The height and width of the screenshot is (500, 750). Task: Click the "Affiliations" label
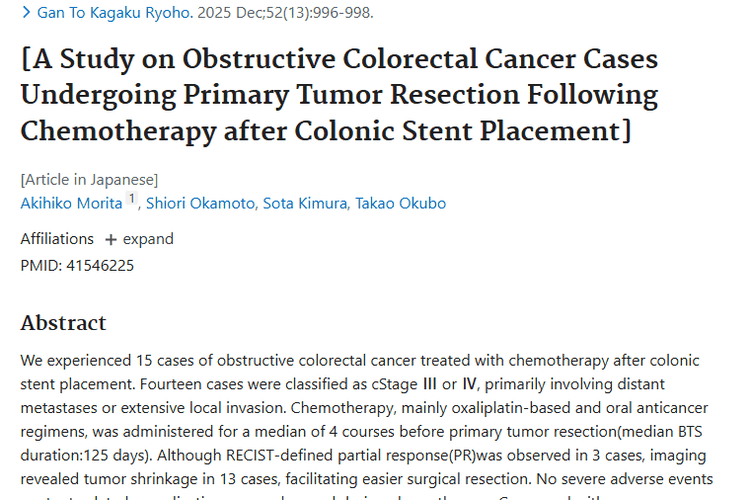(57, 239)
